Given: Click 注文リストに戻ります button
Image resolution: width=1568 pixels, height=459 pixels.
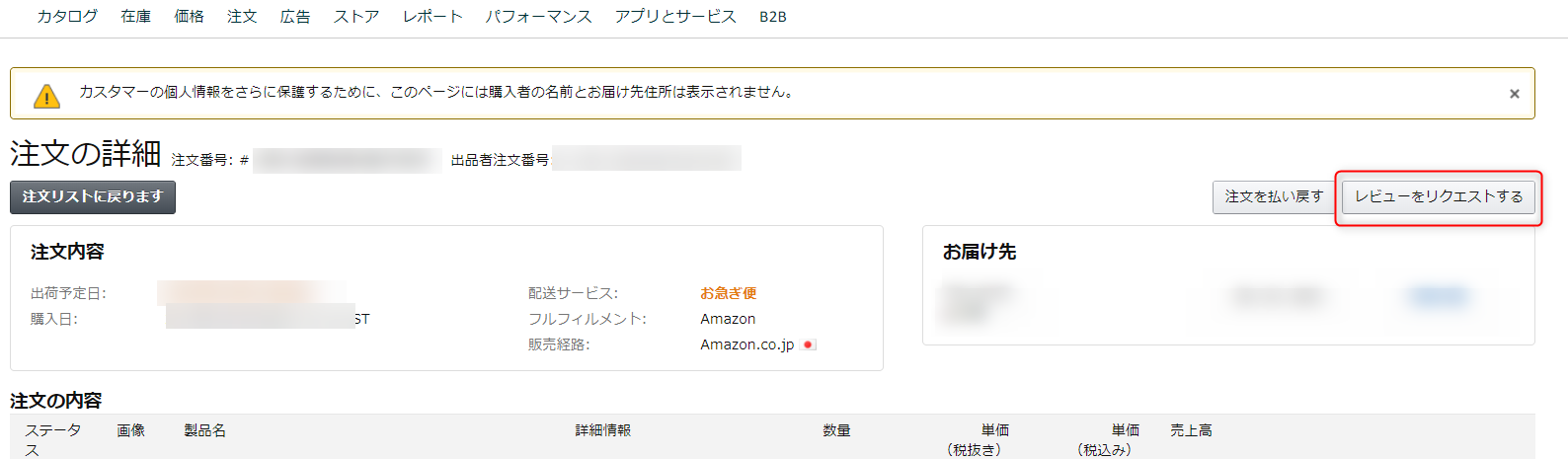Looking at the screenshot, I should click(x=93, y=196).
